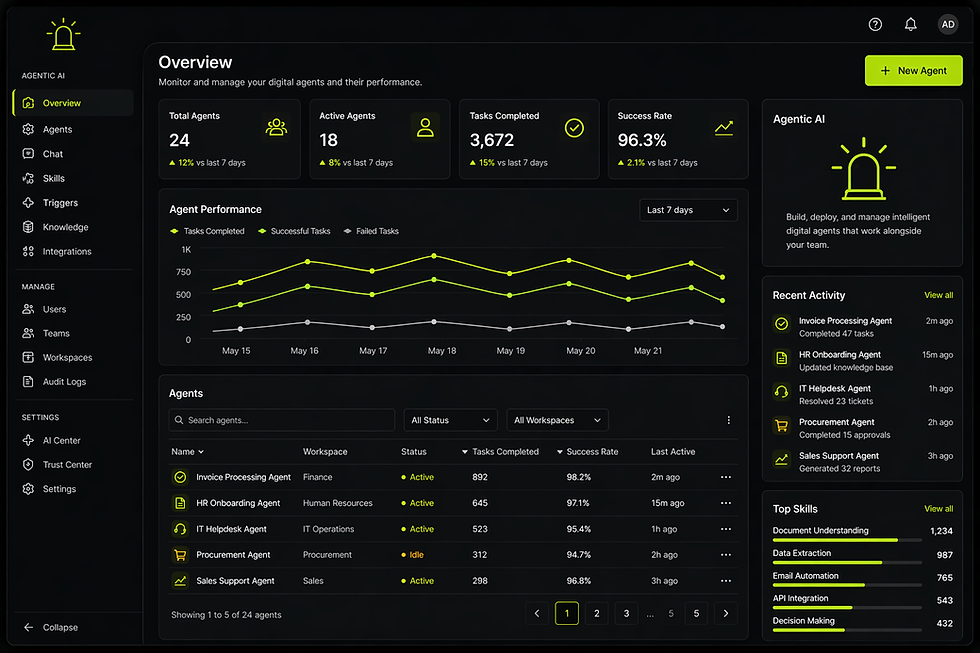Open more options for Invoice Processing Agent

point(726,477)
